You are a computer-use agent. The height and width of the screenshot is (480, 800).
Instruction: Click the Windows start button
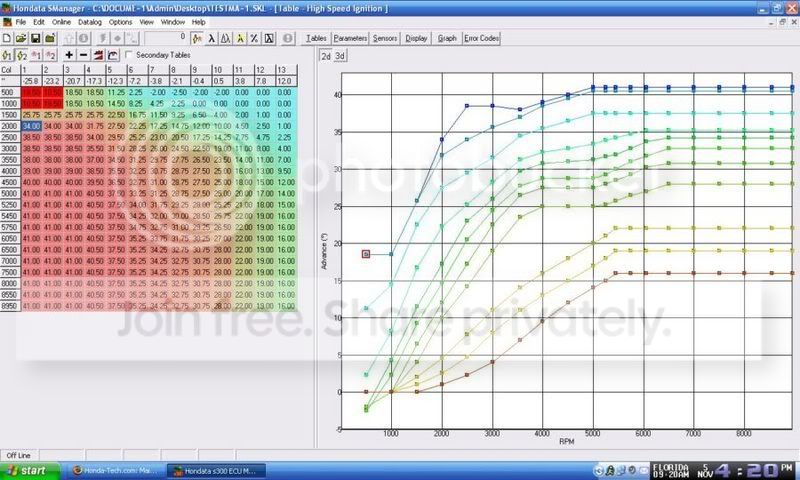(x=29, y=469)
